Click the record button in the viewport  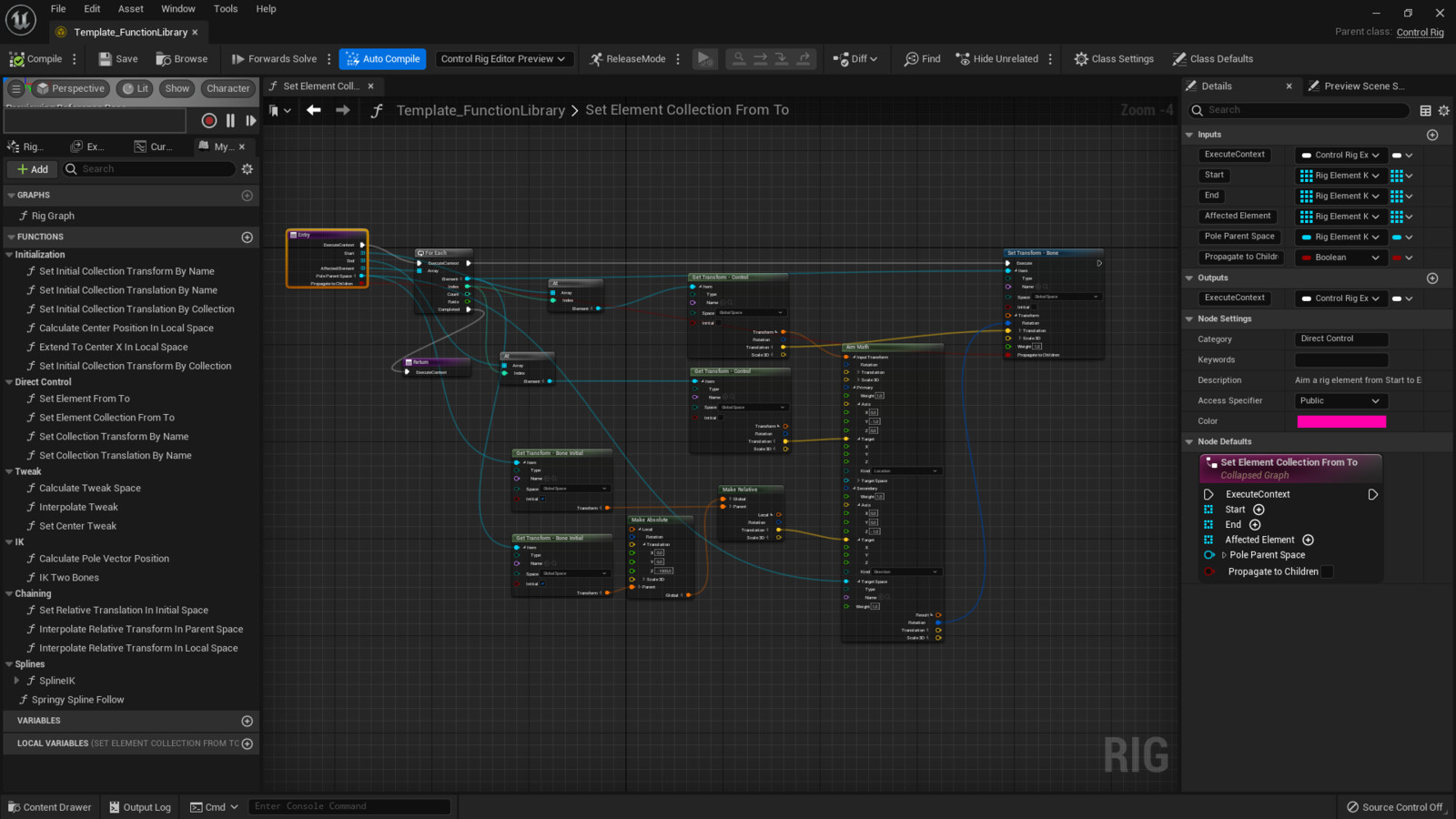pos(209,120)
